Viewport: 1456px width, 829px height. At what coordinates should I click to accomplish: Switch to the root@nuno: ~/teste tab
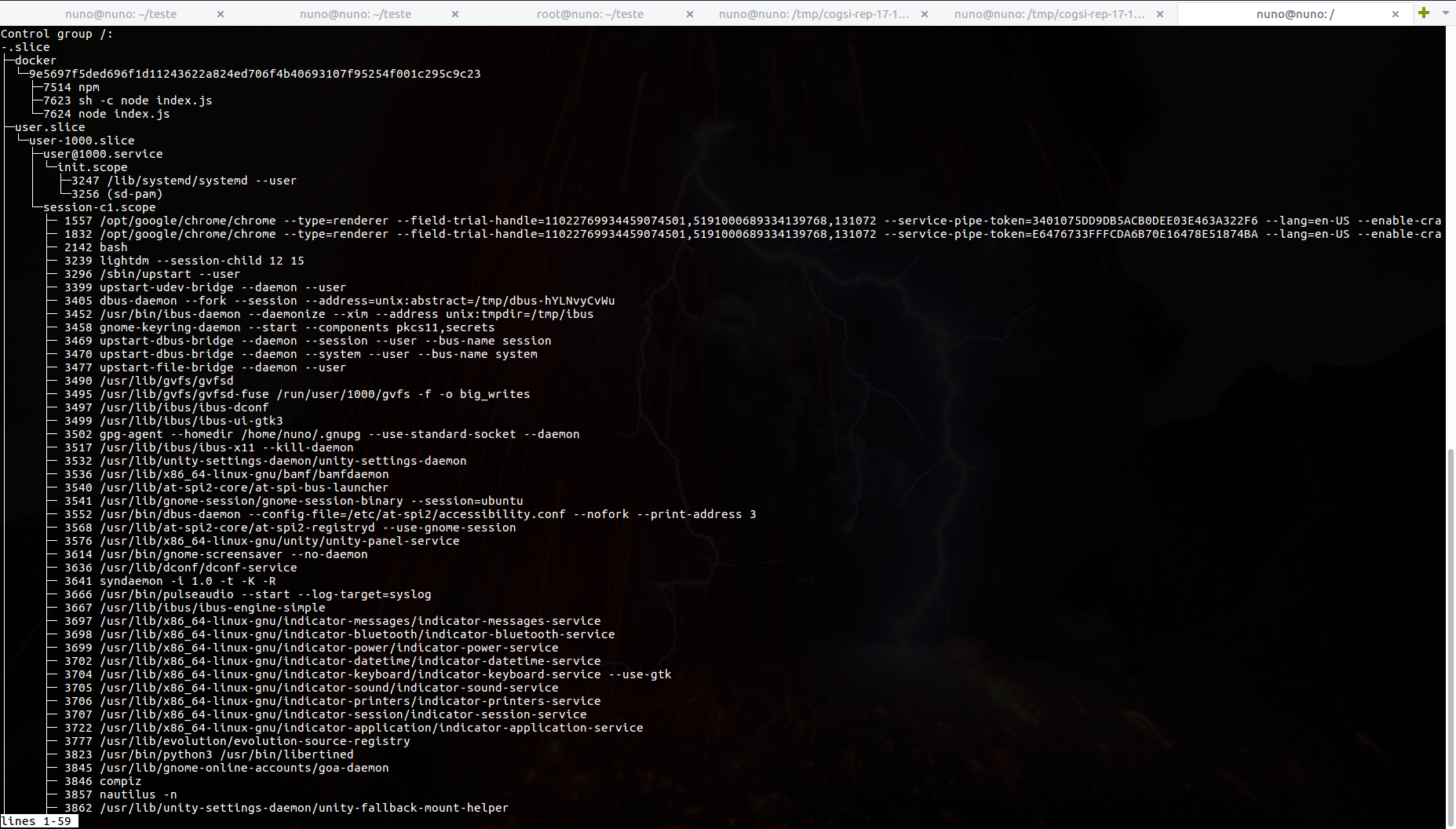(589, 14)
